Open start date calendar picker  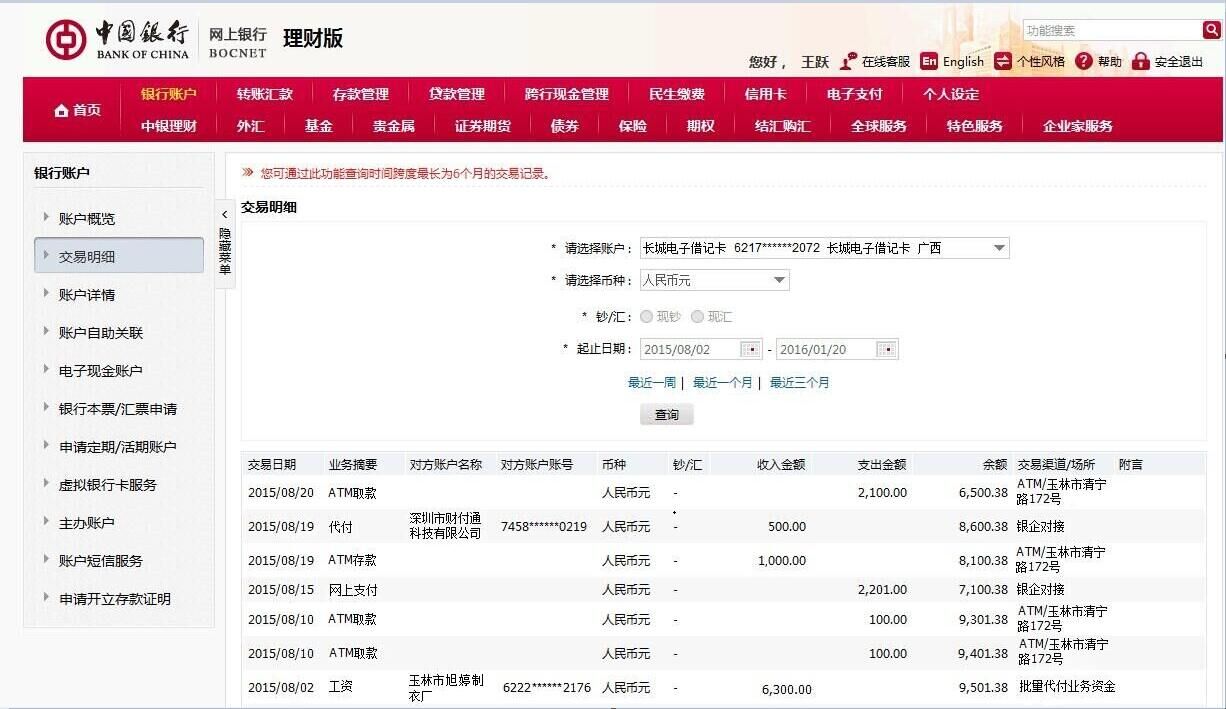click(750, 349)
